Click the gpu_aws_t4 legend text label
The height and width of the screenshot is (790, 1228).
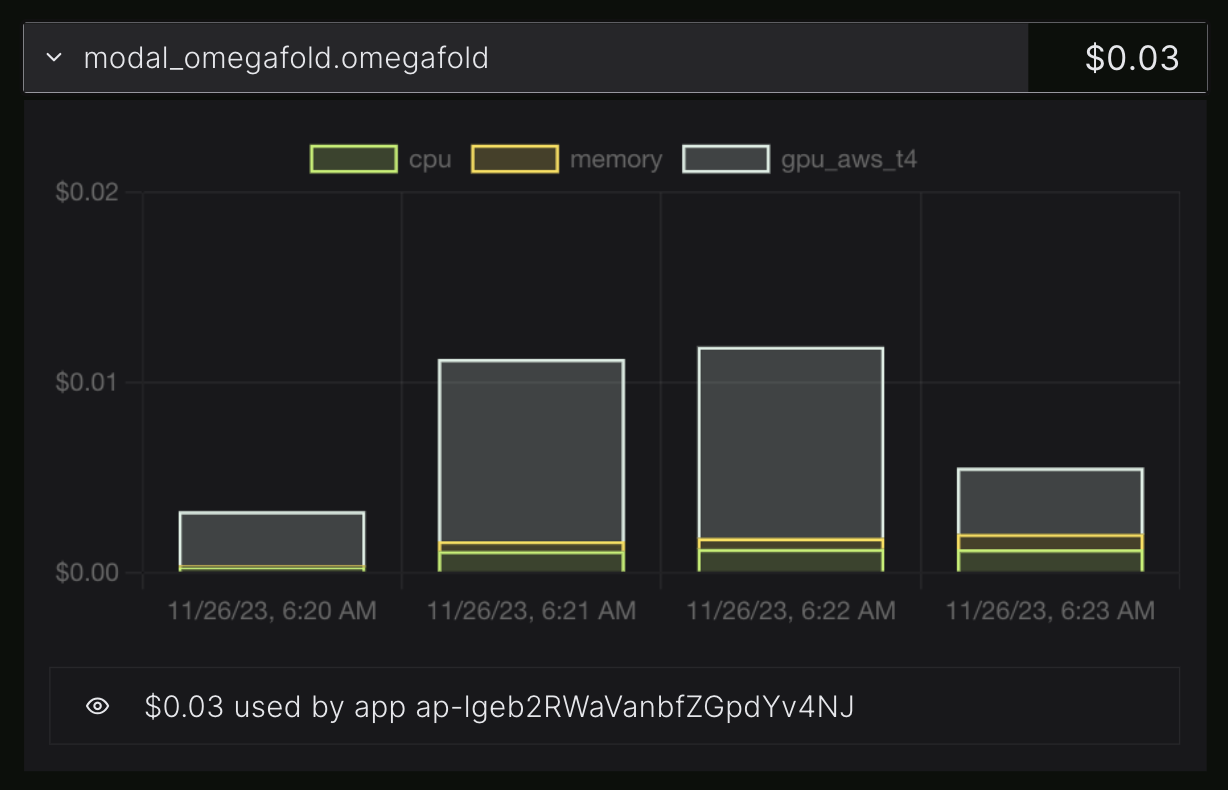pos(849,159)
